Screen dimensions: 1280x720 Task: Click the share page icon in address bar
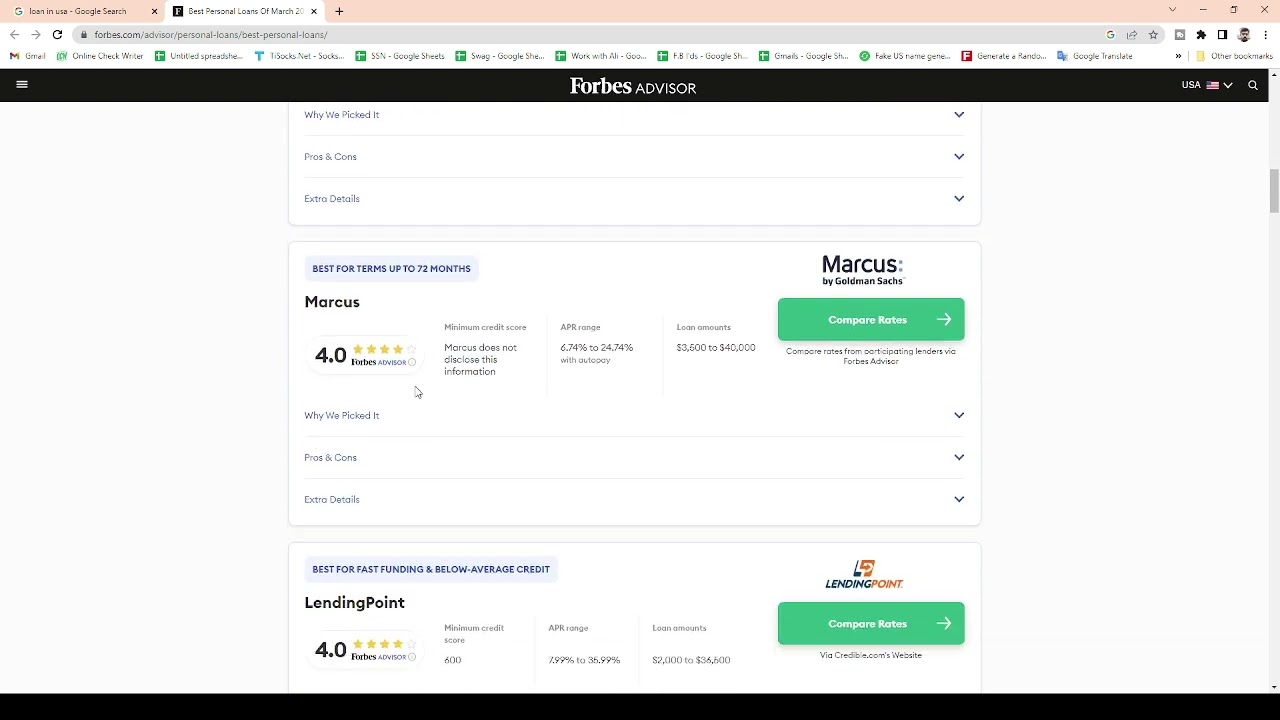click(x=1131, y=35)
